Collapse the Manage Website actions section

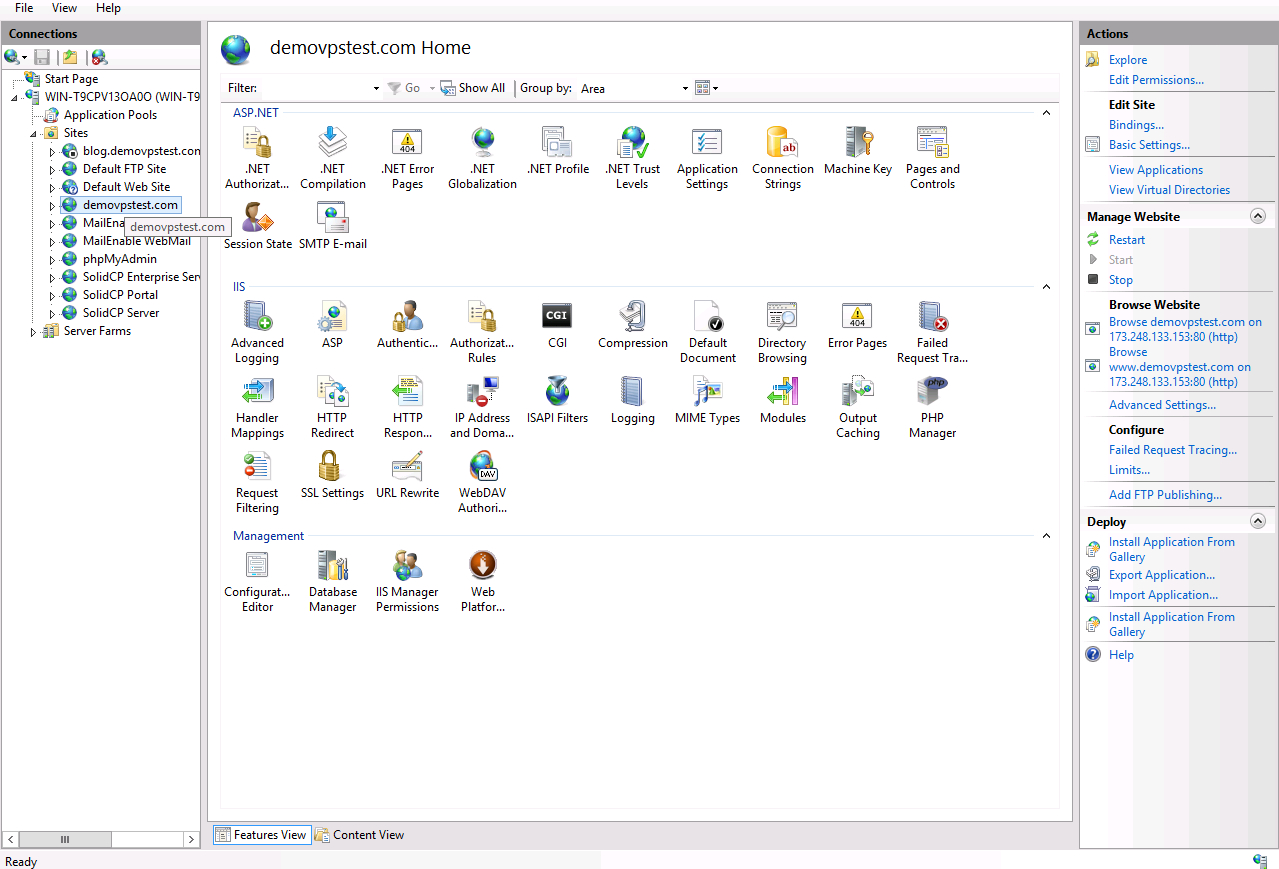[x=1258, y=216]
